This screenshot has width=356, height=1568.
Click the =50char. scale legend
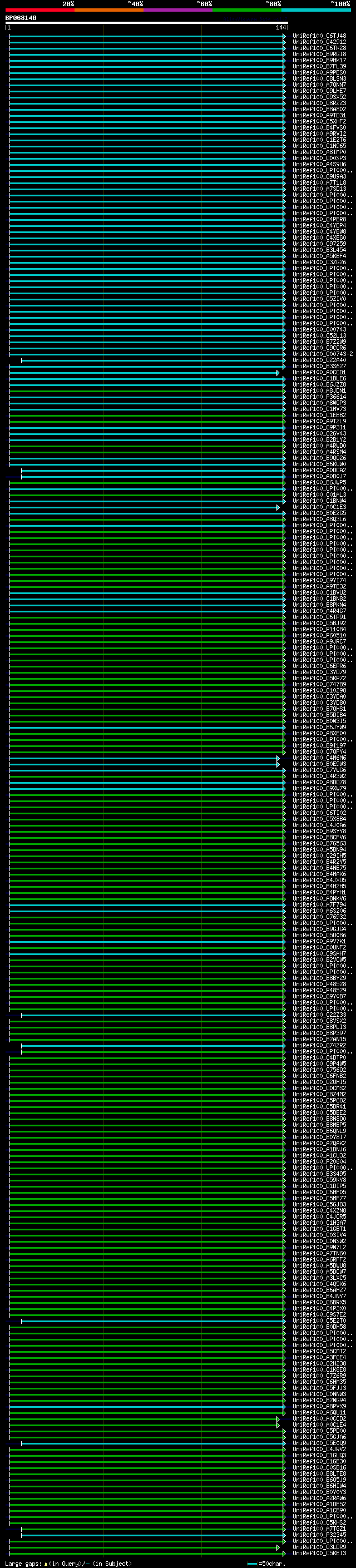pyautogui.click(x=266, y=1563)
